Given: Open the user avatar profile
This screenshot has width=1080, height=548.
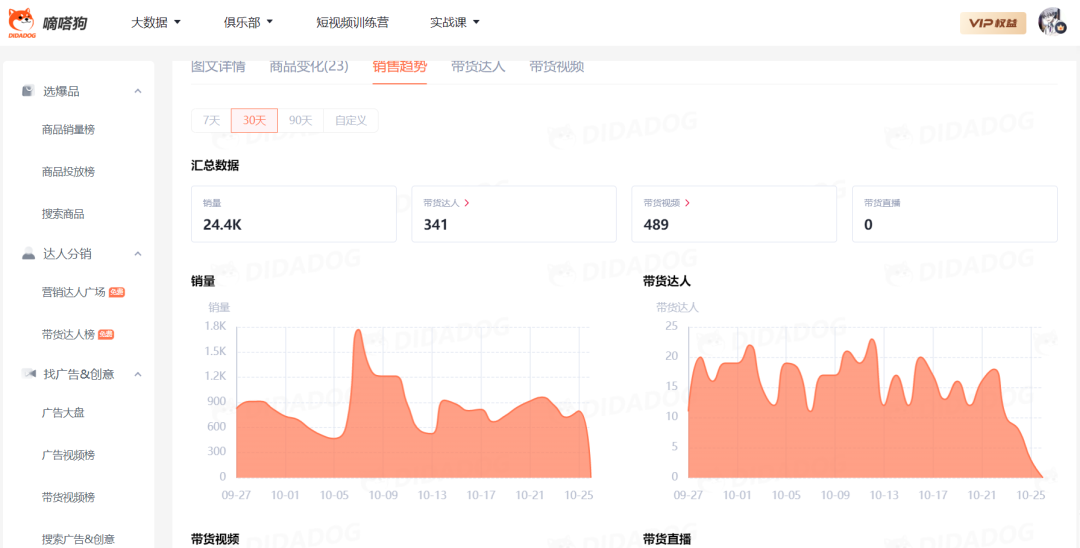Looking at the screenshot, I should (x=1050, y=22).
